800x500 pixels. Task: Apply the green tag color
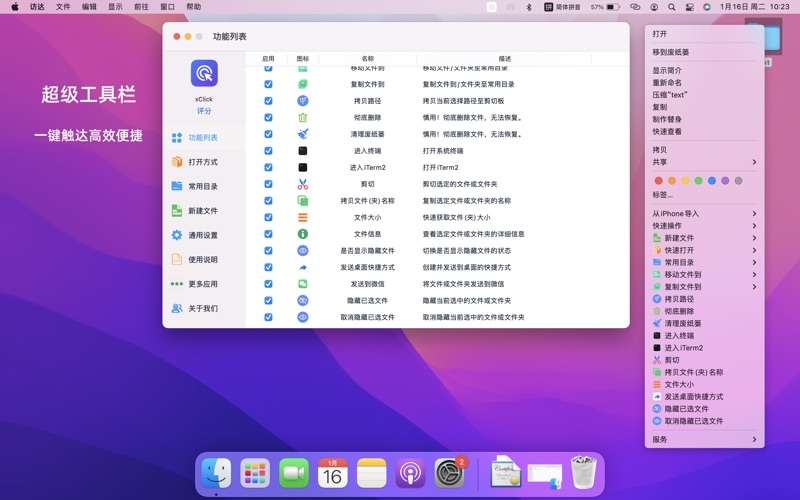pos(698,181)
